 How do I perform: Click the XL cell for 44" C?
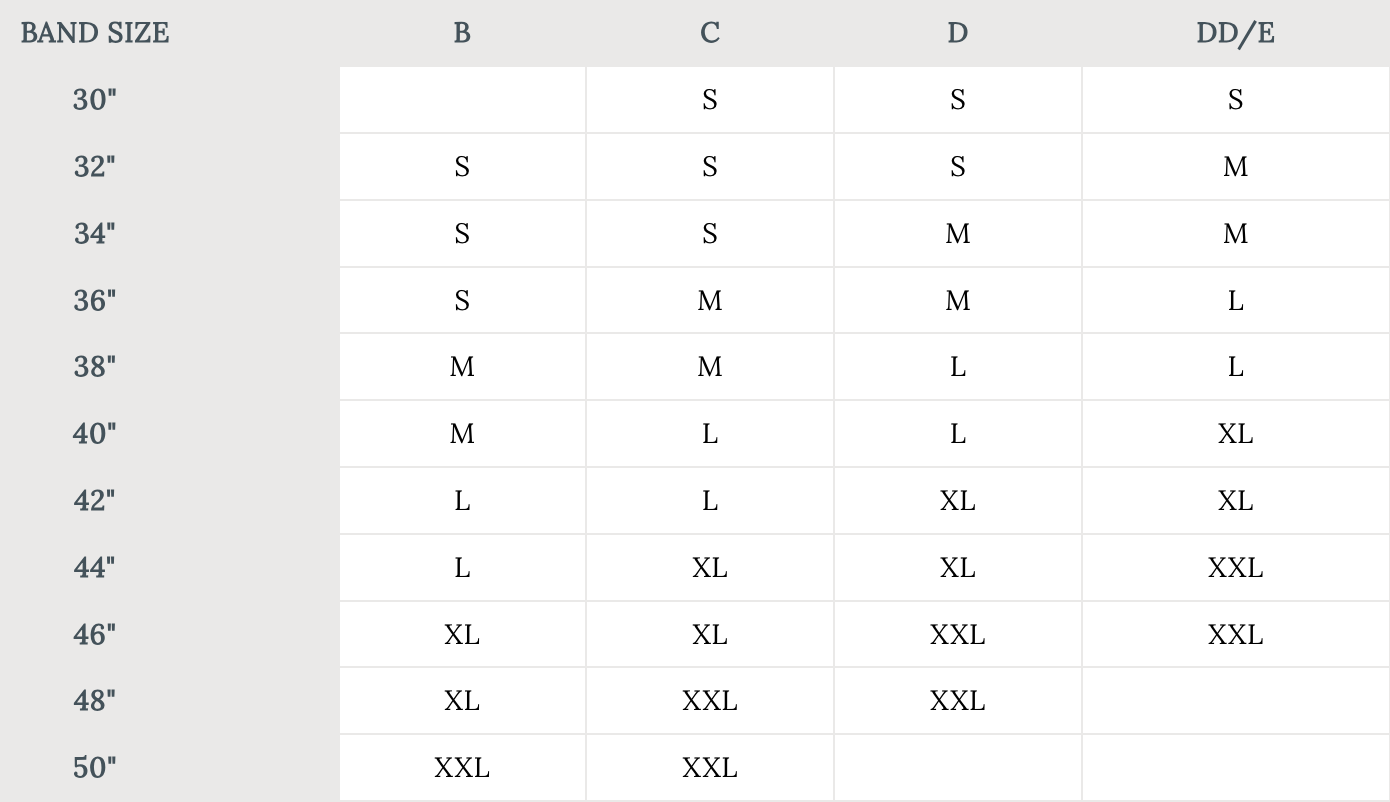(x=710, y=568)
